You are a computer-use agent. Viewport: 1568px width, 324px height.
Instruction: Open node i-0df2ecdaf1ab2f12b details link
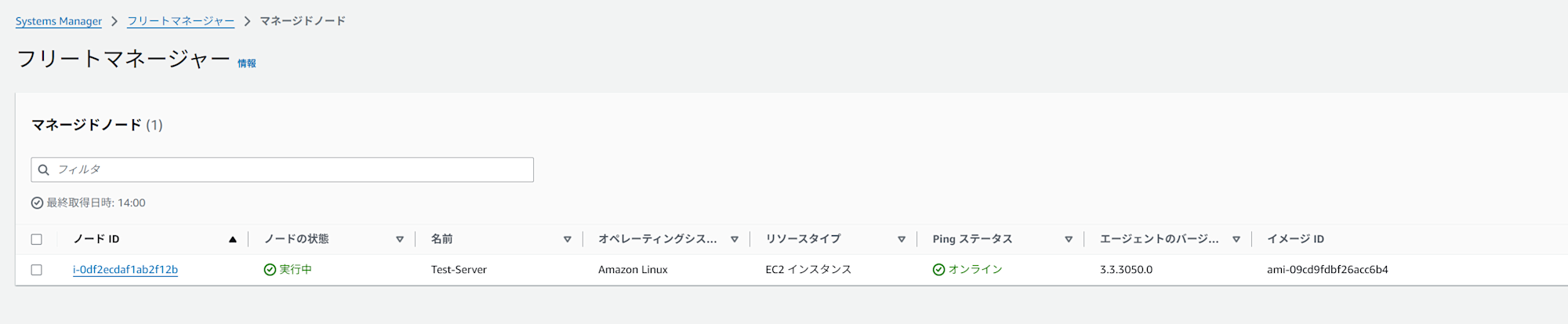[x=125, y=270]
